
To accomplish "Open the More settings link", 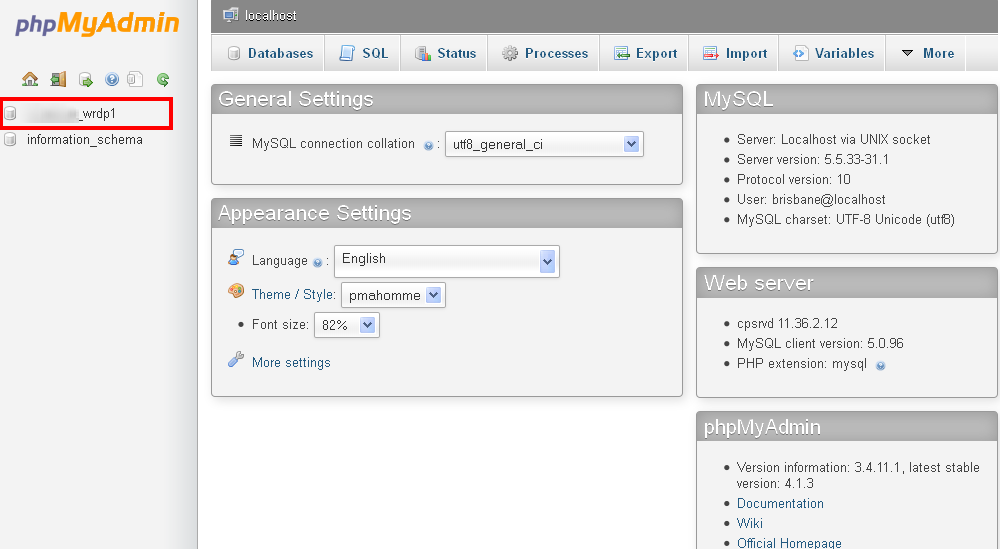I will pyautogui.click(x=291, y=362).
